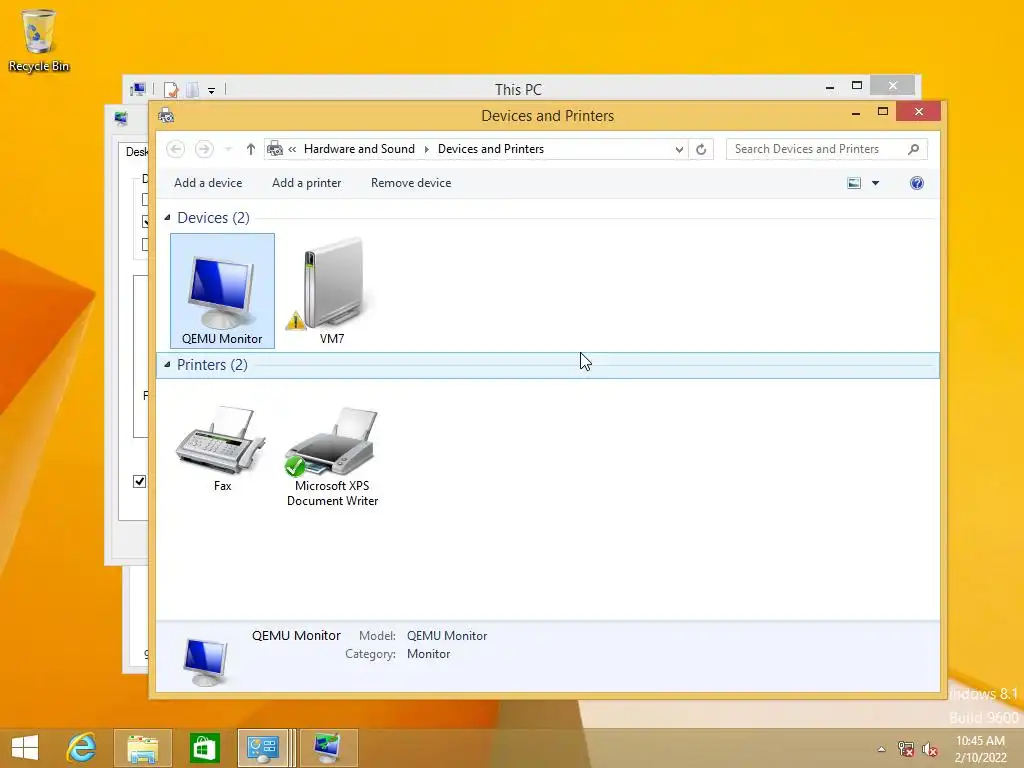Launch Internet Explorer from the taskbar
This screenshot has height=768, width=1024.
click(x=82, y=748)
